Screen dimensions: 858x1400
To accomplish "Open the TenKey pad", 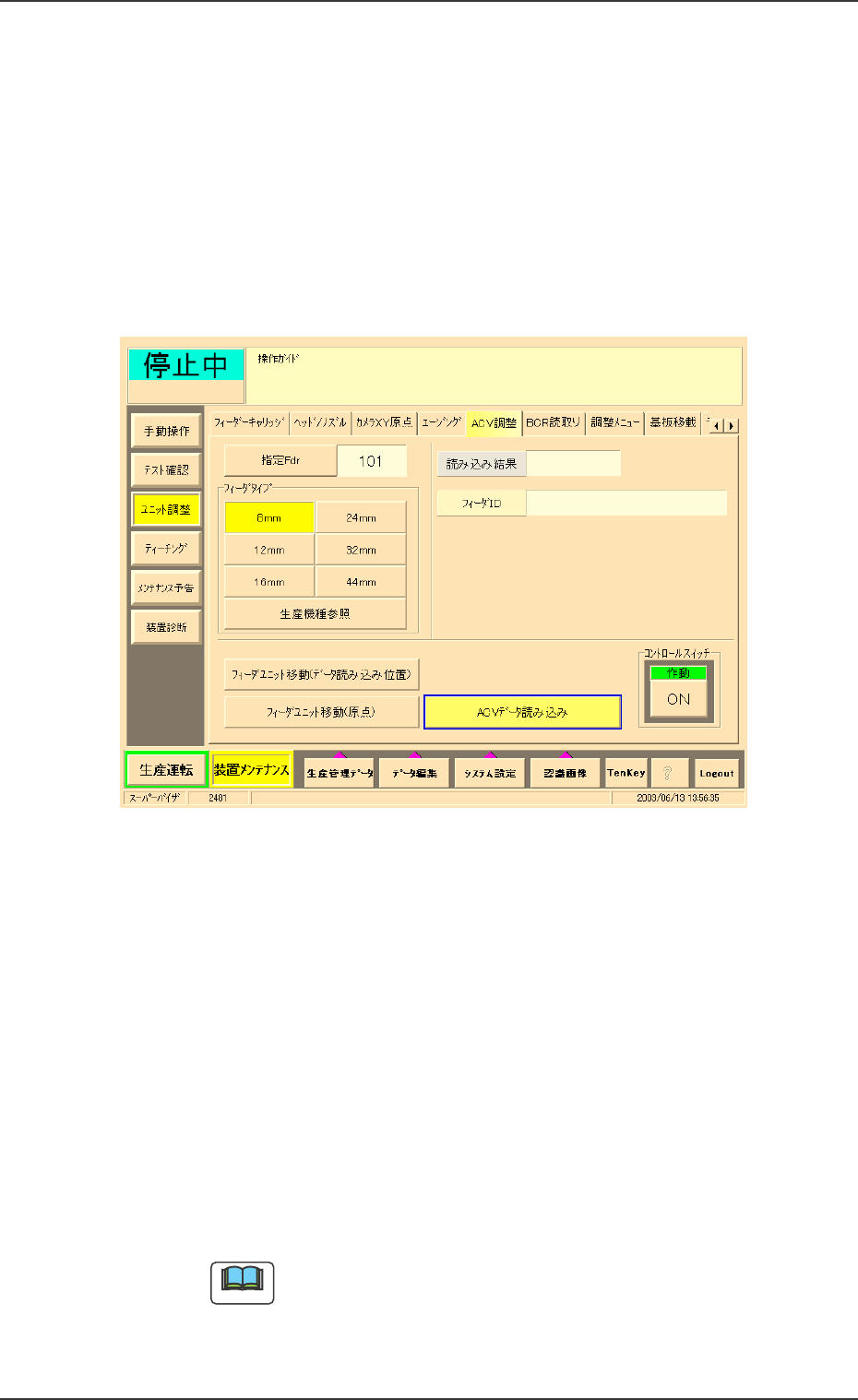I will pos(626,773).
